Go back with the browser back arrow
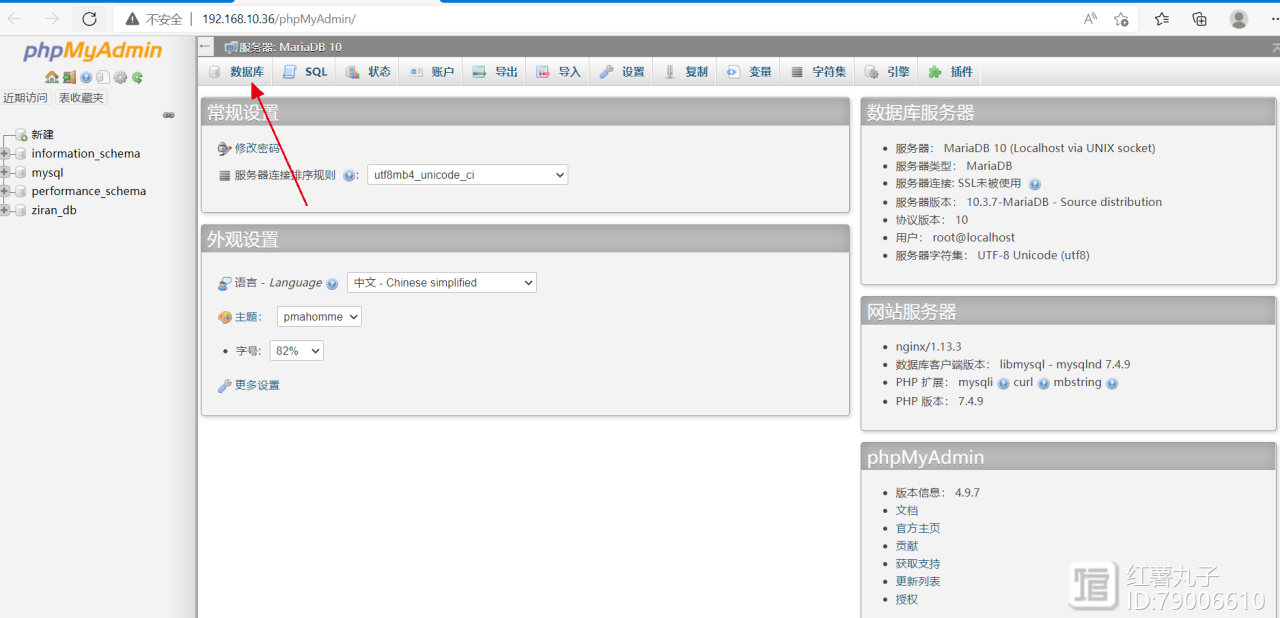Screen dimensions: 1280x618 point(15,19)
